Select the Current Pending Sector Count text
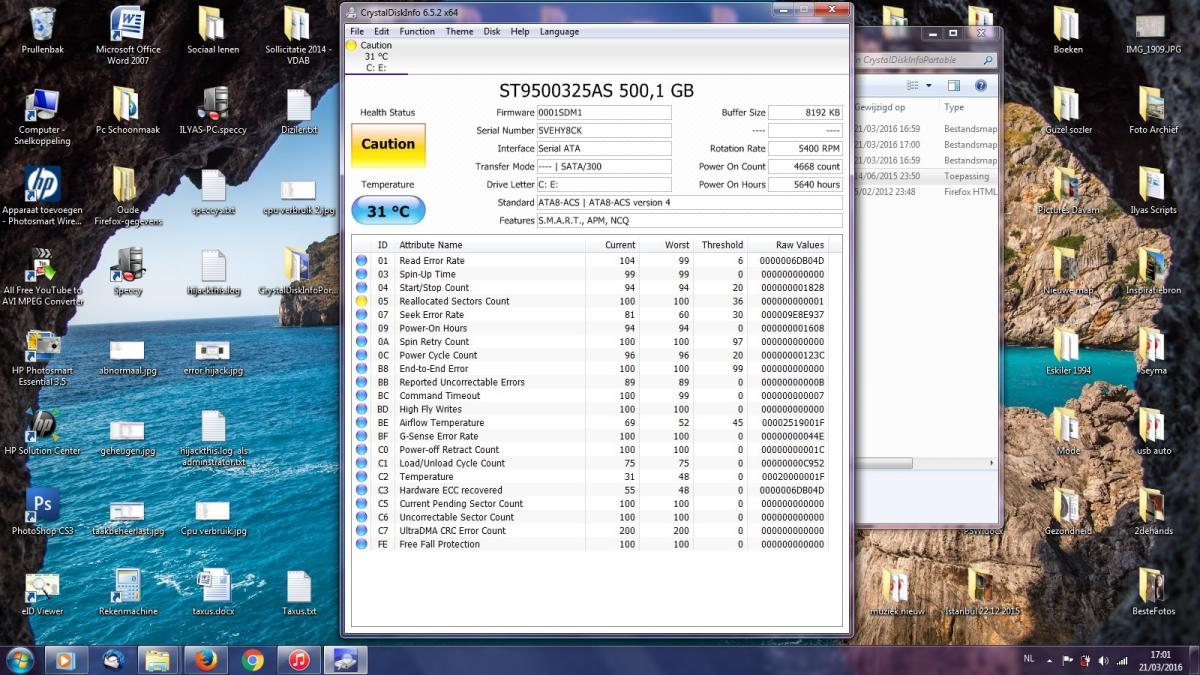 461,503
